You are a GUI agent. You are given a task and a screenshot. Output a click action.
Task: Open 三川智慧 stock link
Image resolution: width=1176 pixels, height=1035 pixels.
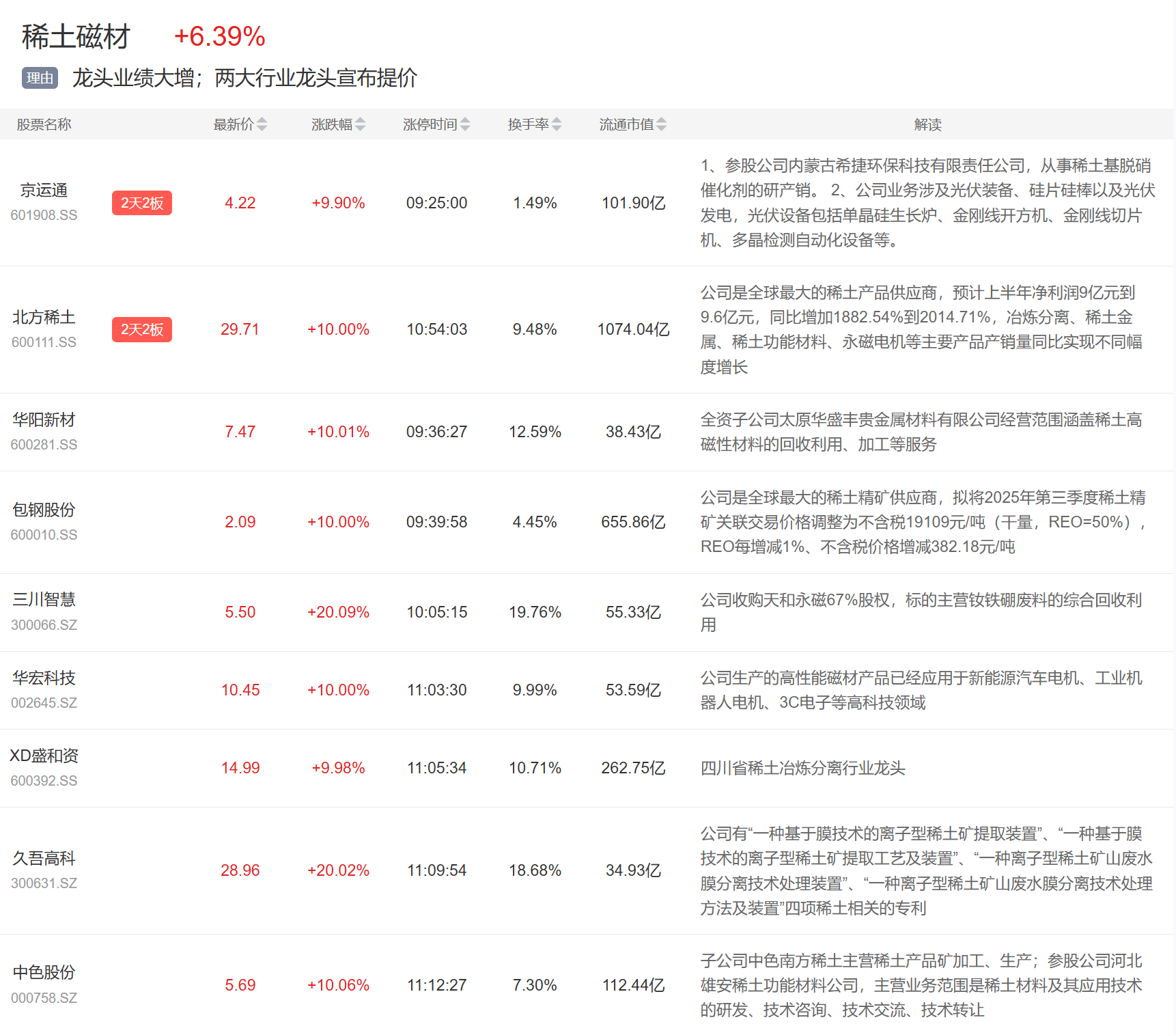click(x=44, y=599)
